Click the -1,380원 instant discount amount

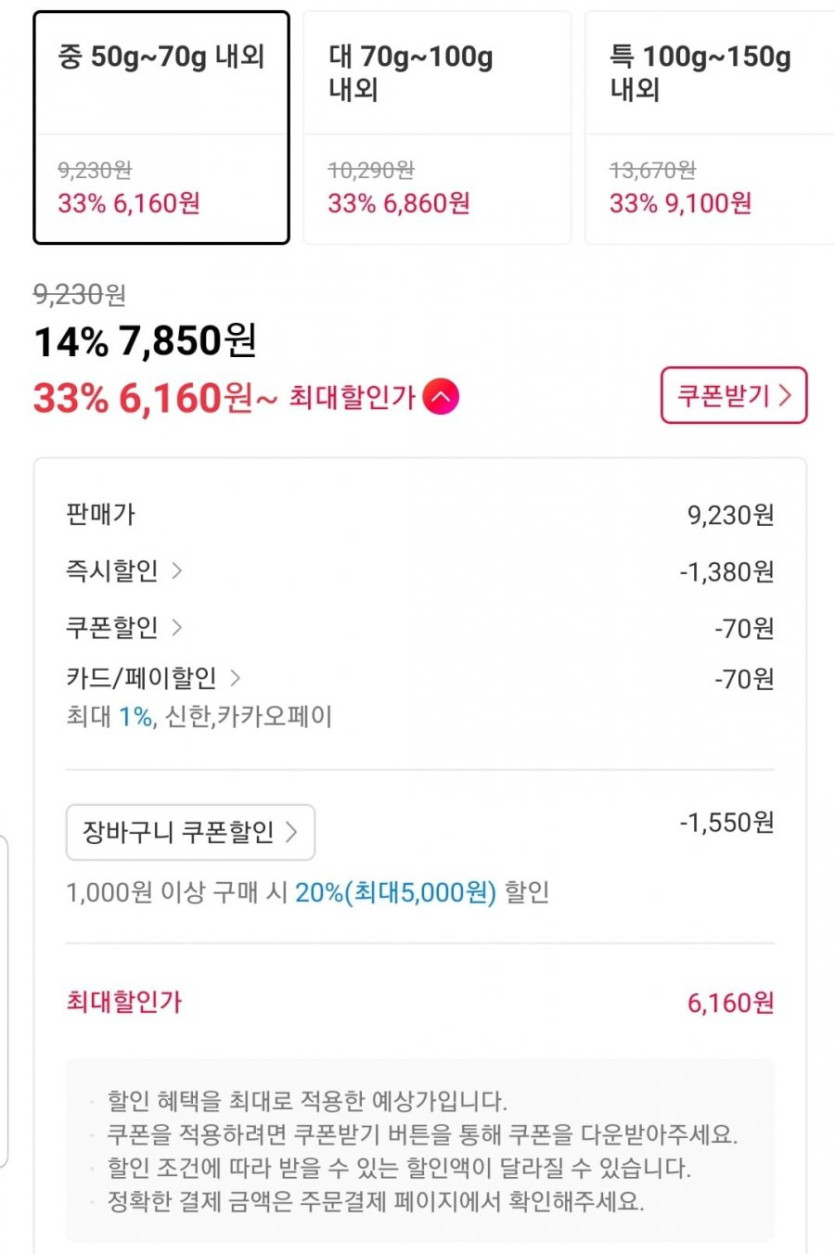pyautogui.click(x=726, y=572)
